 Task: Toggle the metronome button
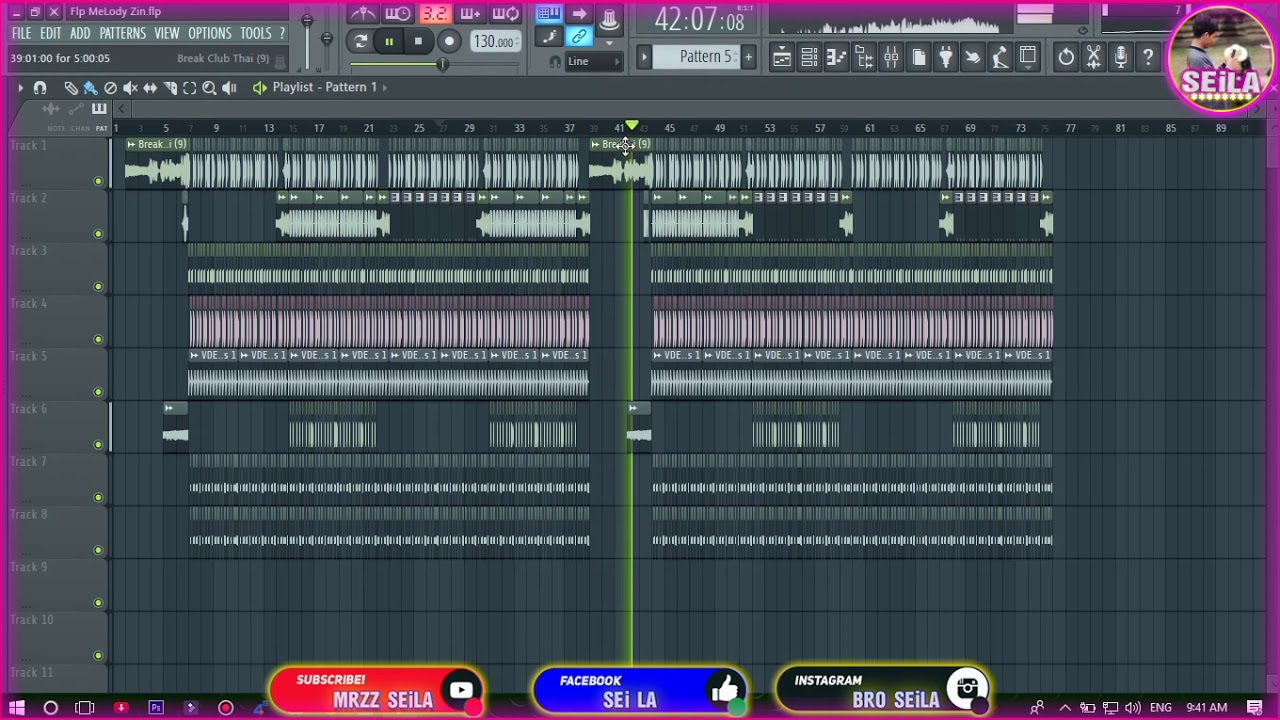coord(363,14)
